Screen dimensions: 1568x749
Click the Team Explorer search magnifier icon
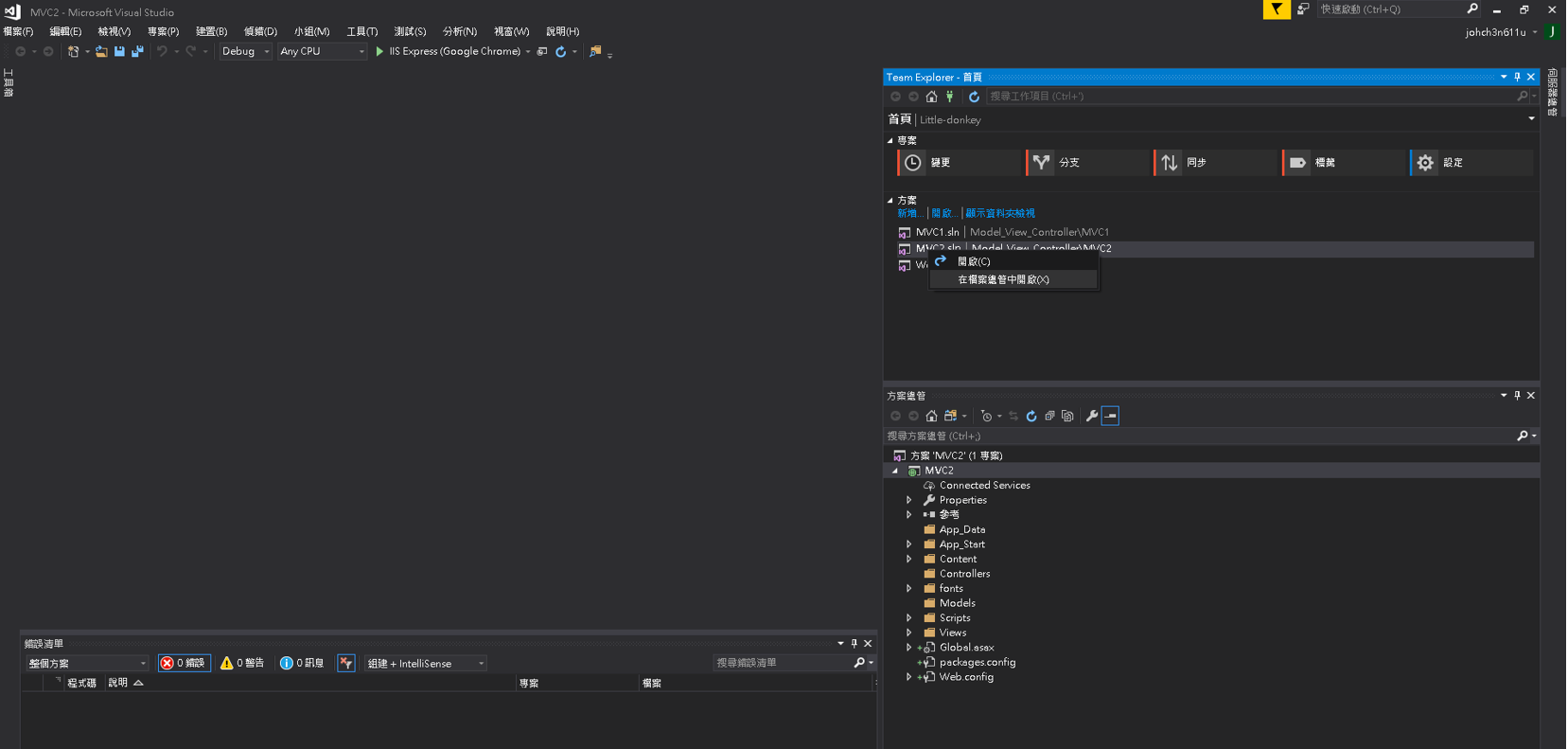(1523, 97)
